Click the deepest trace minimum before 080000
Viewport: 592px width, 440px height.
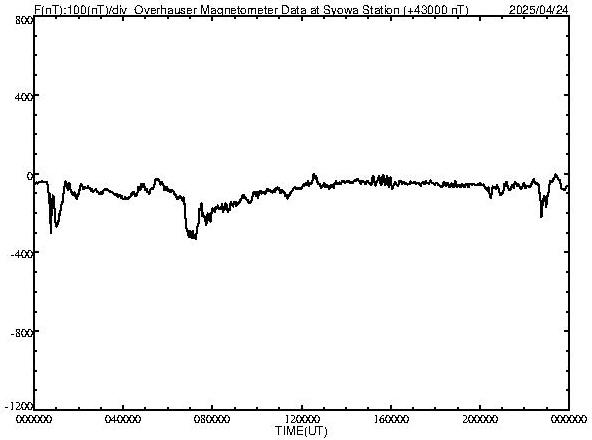pyautogui.click(x=195, y=238)
